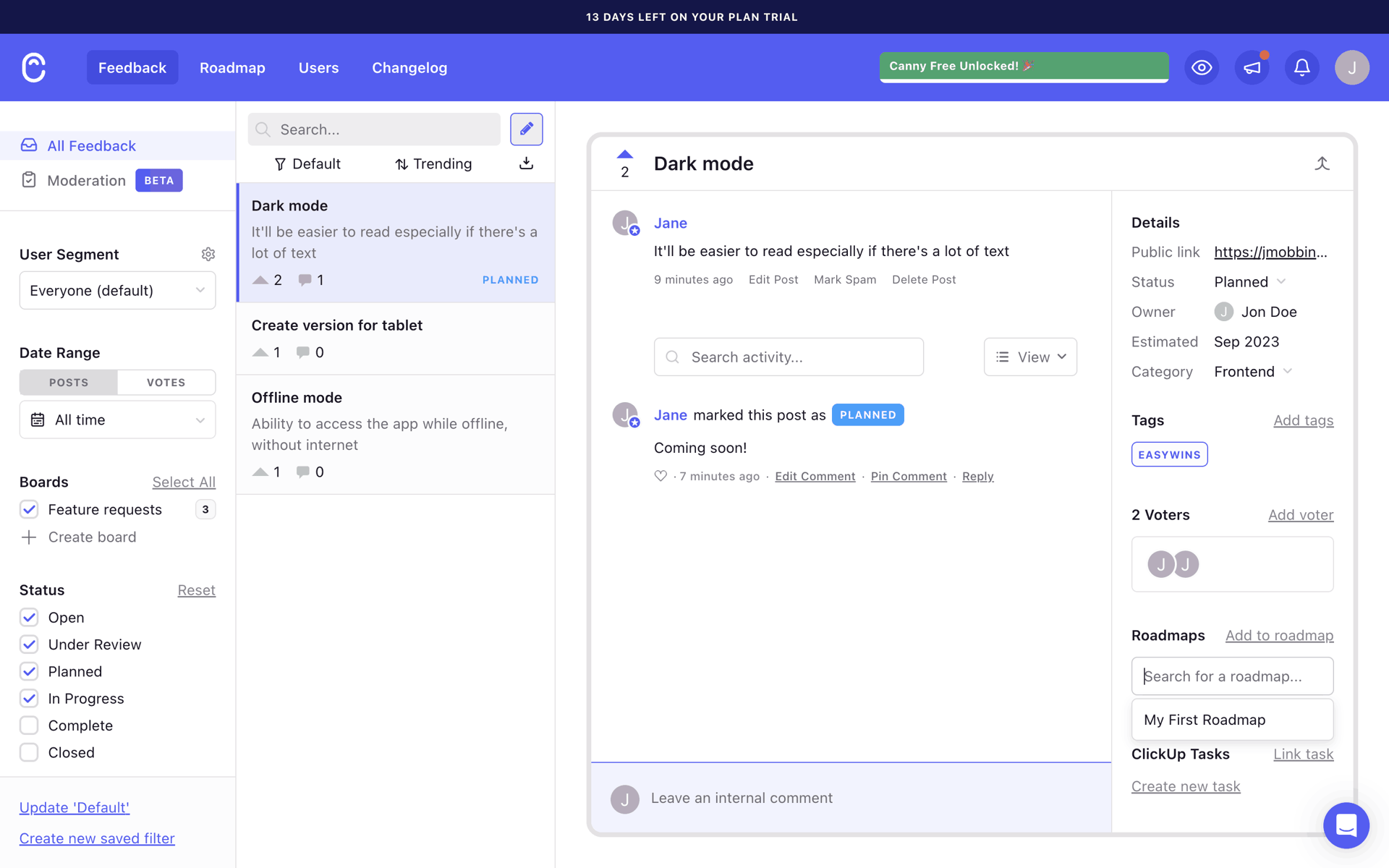This screenshot has width=1389, height=868.
Task: Open the Default filter menu
Action: coord(307,163)
